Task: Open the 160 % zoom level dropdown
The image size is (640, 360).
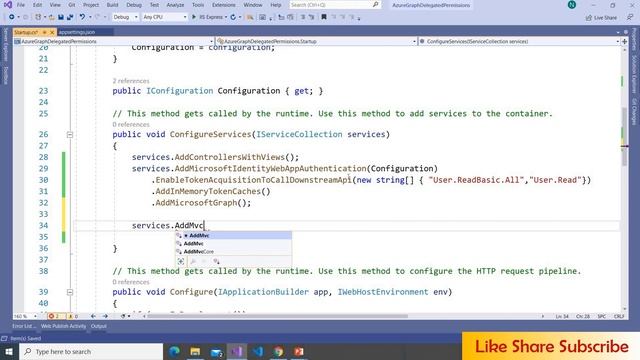Action: 25,316
